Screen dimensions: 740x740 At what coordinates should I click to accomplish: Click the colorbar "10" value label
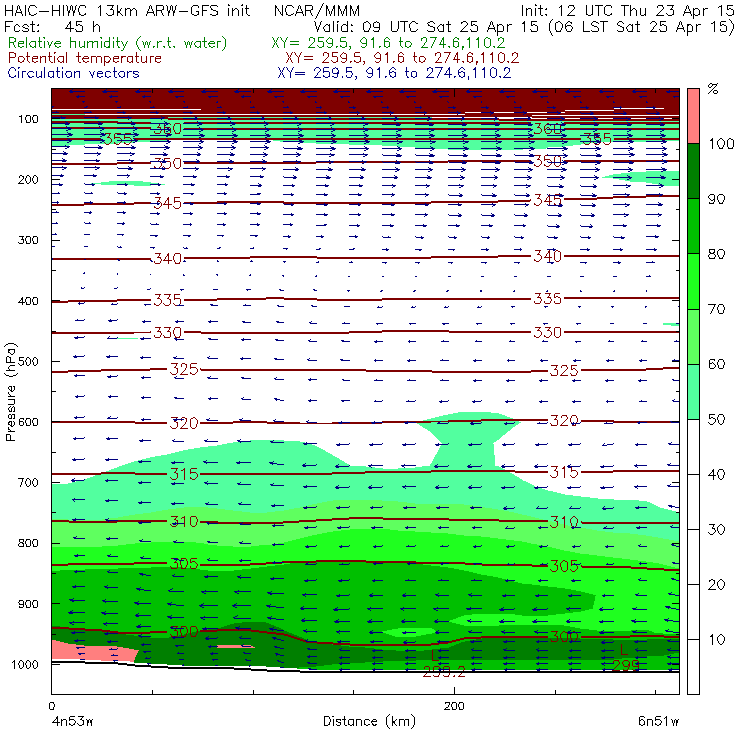716,640
